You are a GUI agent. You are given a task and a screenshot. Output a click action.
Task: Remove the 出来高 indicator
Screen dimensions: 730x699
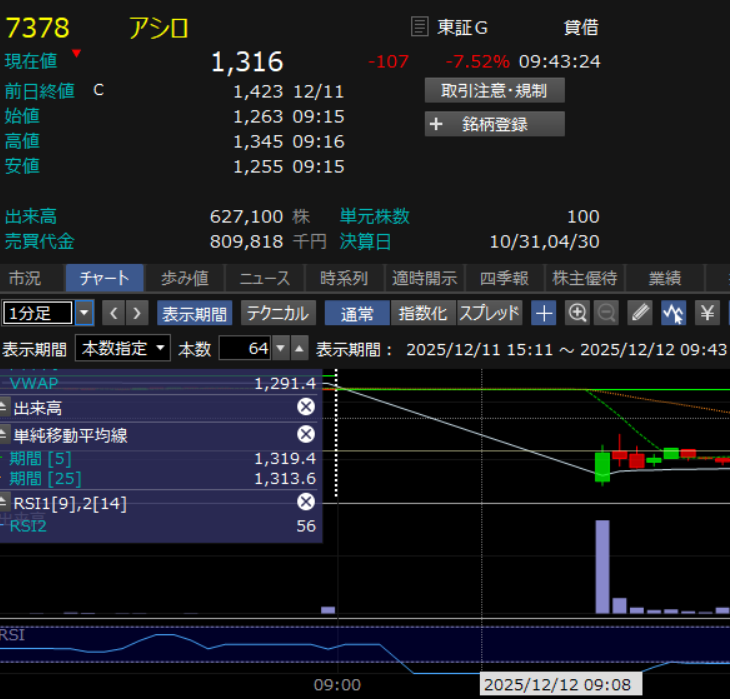point(306,407)
